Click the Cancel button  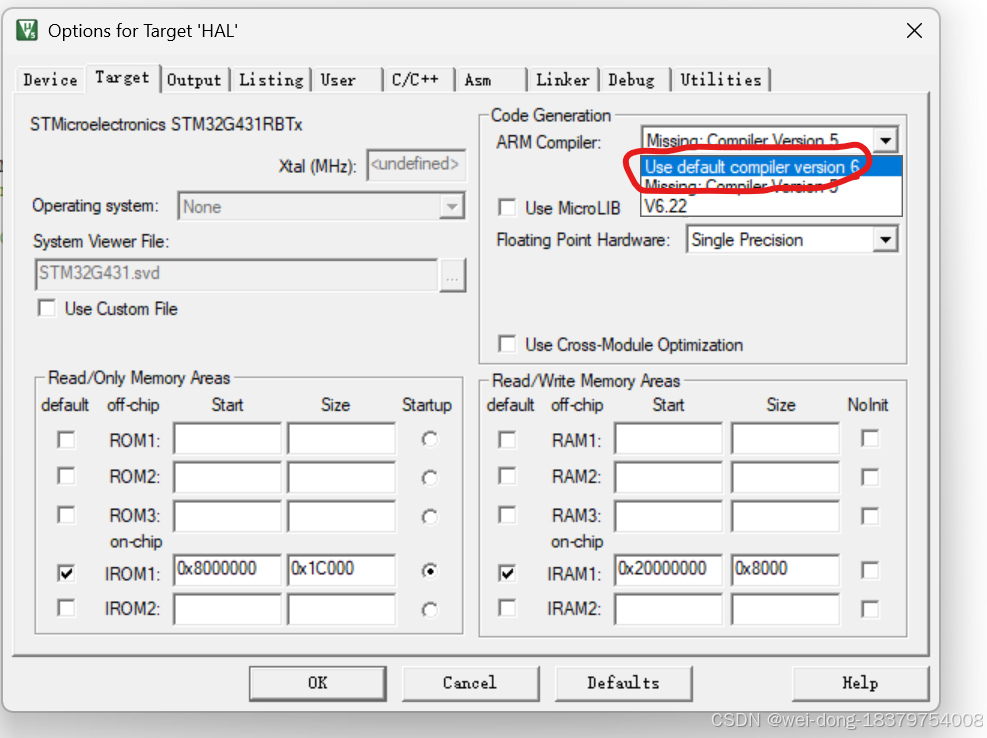470,683
